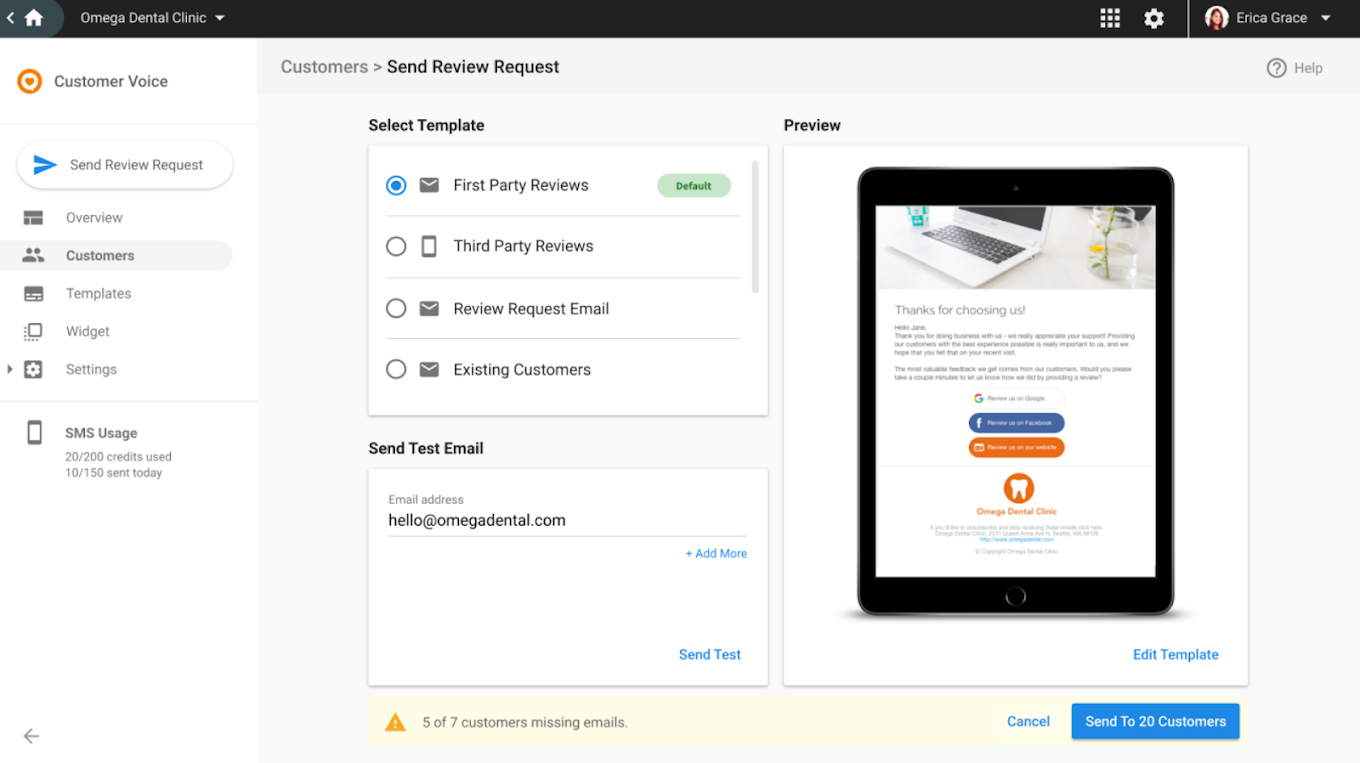Open the Omega Dental Clinic dropdown
The width and height of the screenshot is (1360, 763).
(x=153, y=18)
